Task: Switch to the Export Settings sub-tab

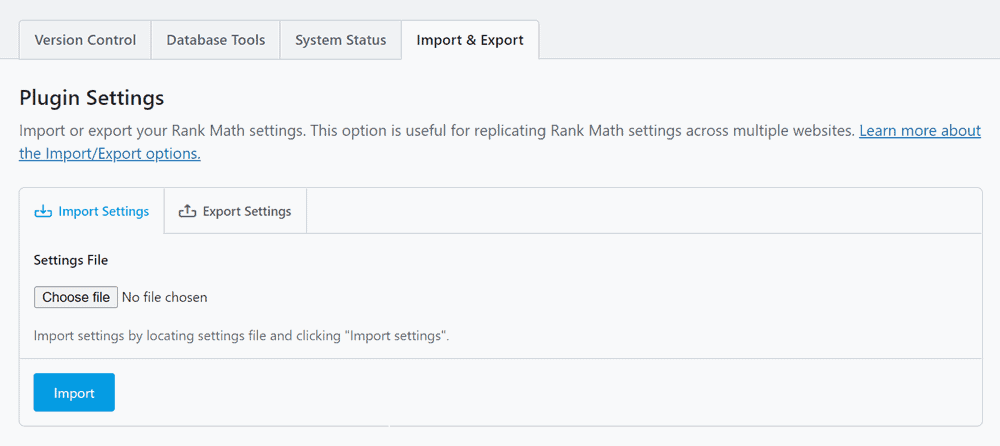Action: click(247, 211)
